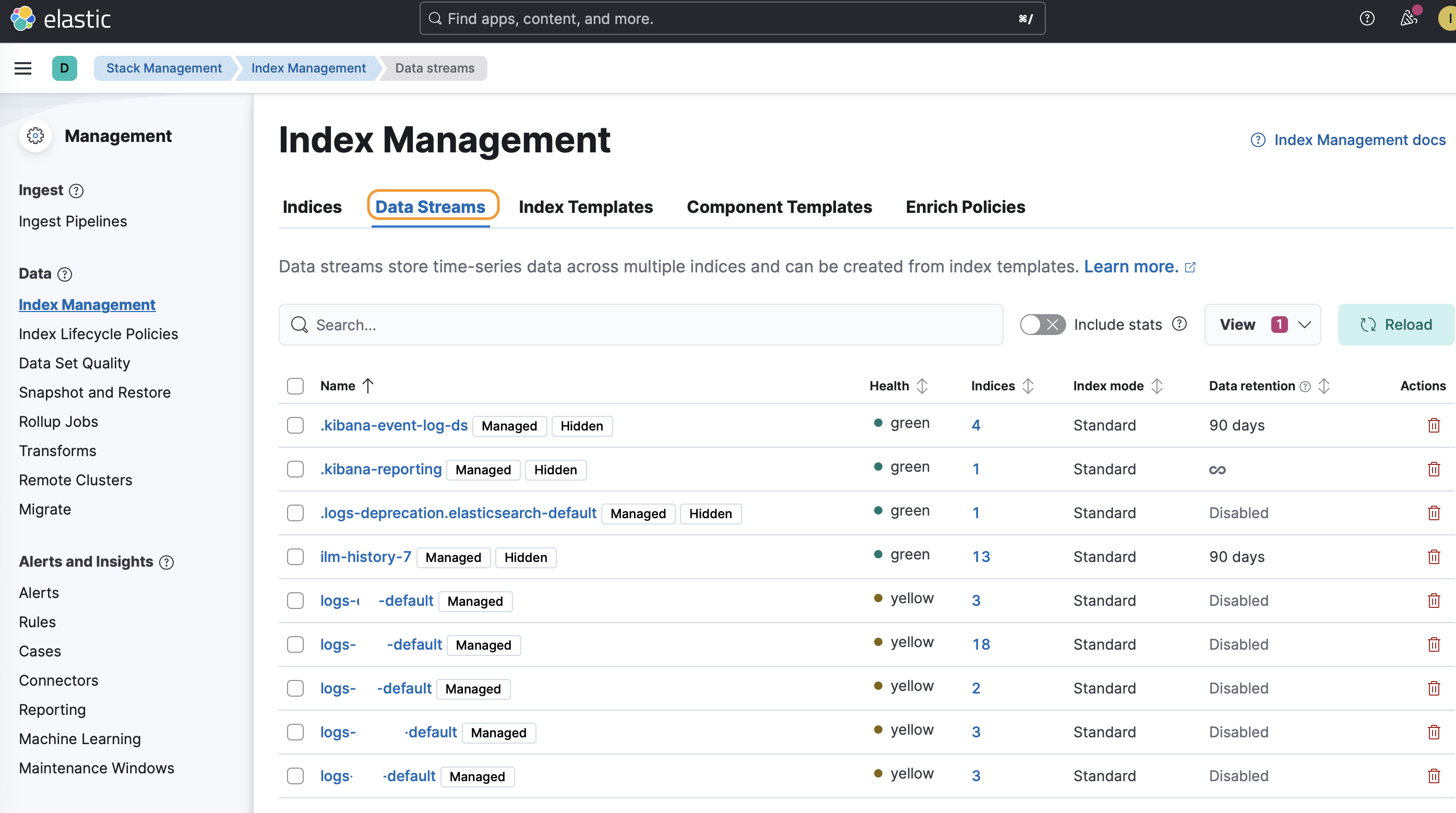This screenshot has width=1456, height=813.
Task: Click the Reload button
Action: pos(1395,325)
